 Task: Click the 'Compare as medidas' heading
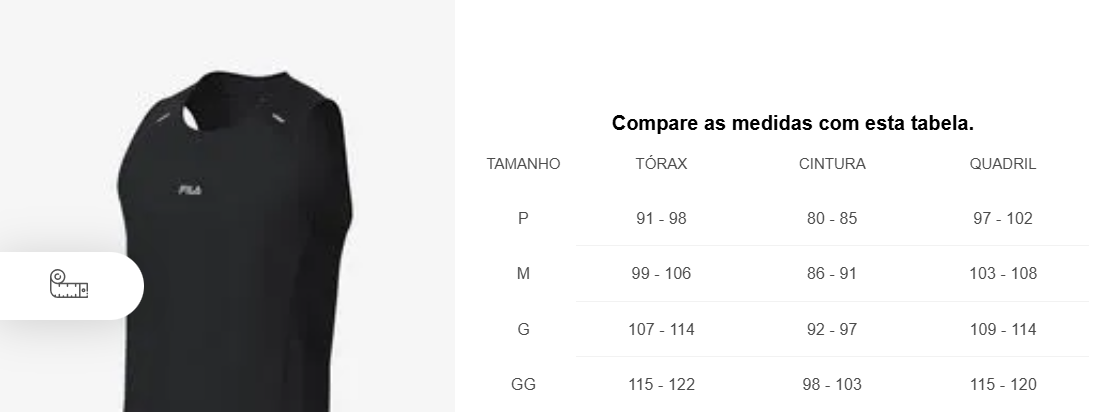pyautogui.click(x=792, y=124)
